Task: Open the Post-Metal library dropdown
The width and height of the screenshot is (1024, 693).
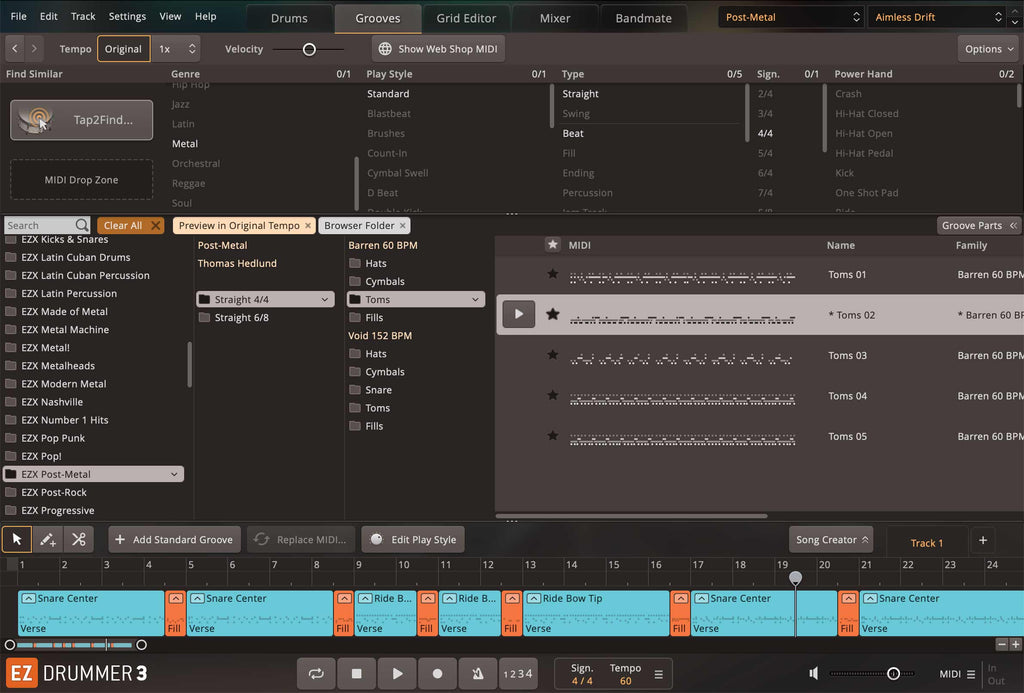Action: tap(791, 17)
